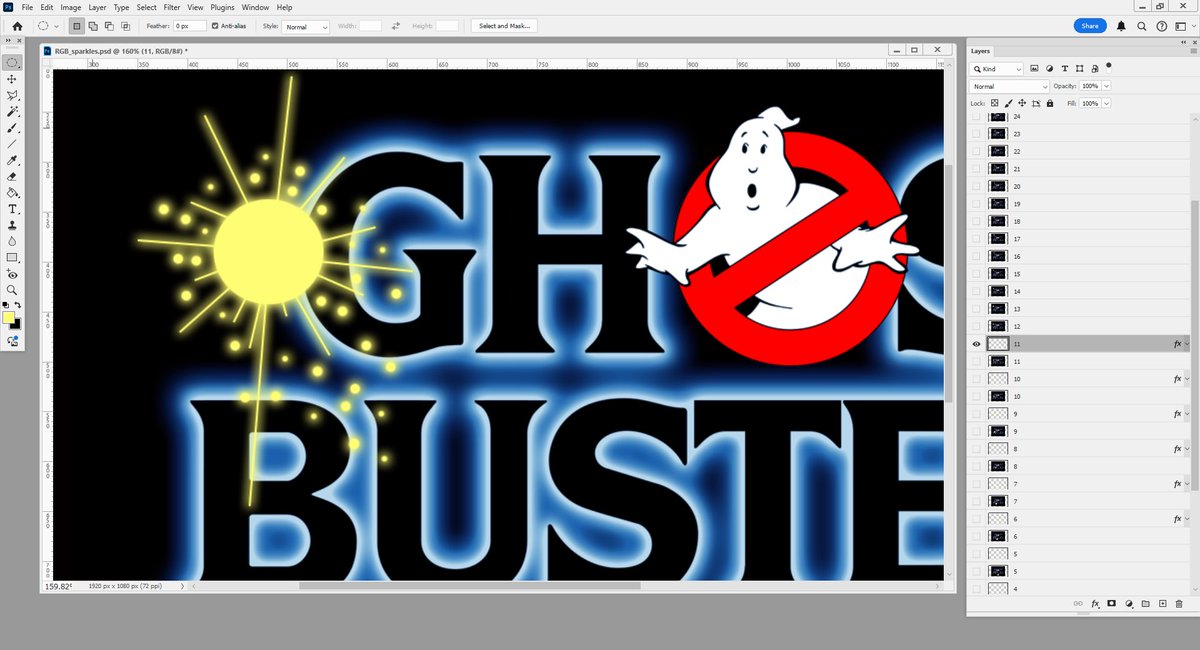This screenshot has width=1200, height=650.
Task: Select the Type tool
Action: pos(12,209)
